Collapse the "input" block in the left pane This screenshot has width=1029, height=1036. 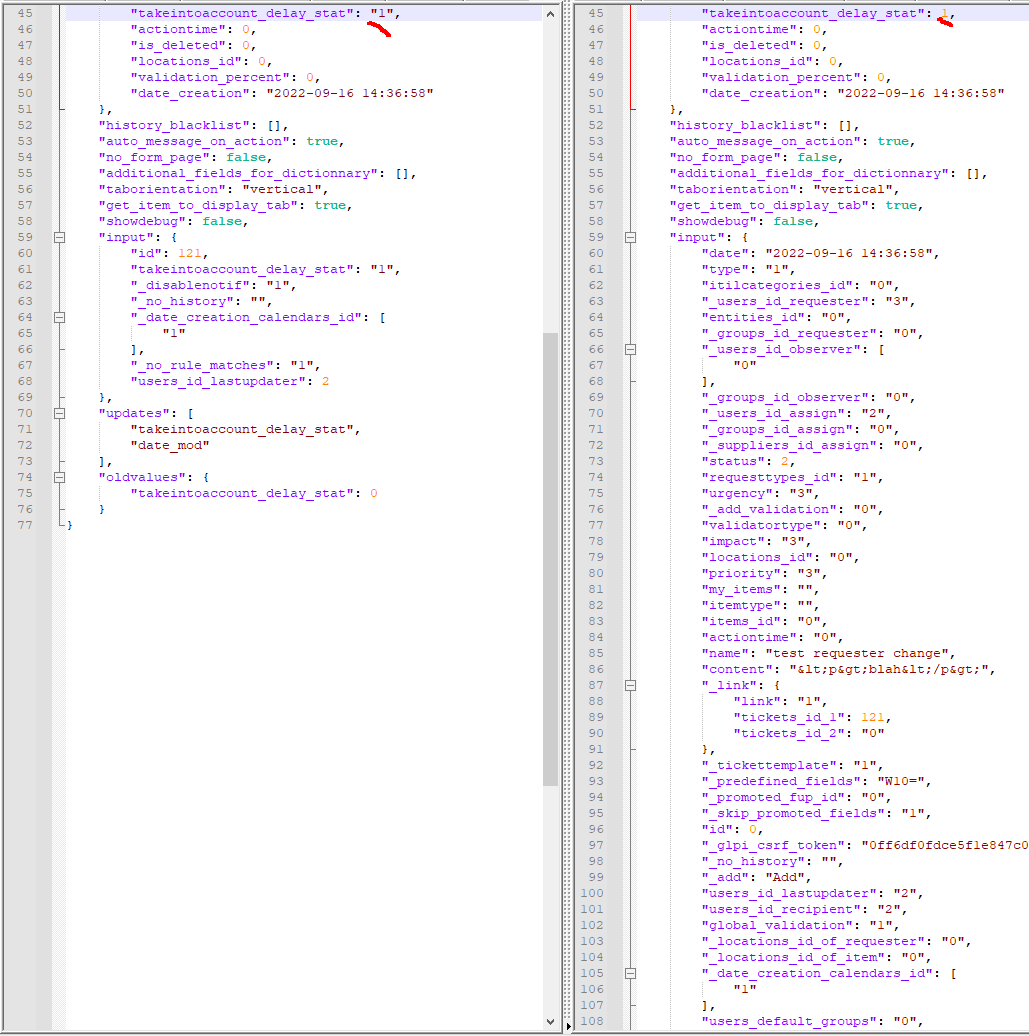click(57, 237)
